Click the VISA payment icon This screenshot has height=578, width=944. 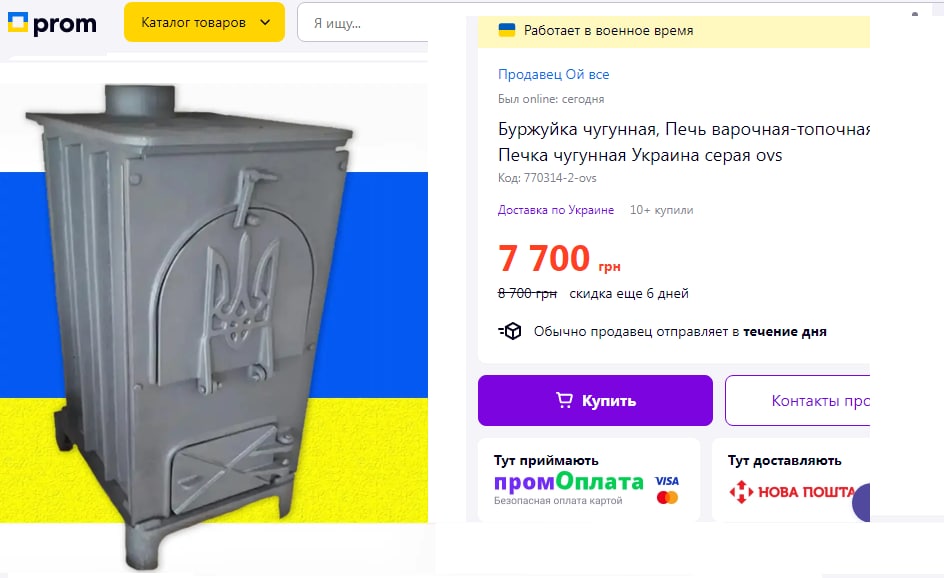pos(667,481)
